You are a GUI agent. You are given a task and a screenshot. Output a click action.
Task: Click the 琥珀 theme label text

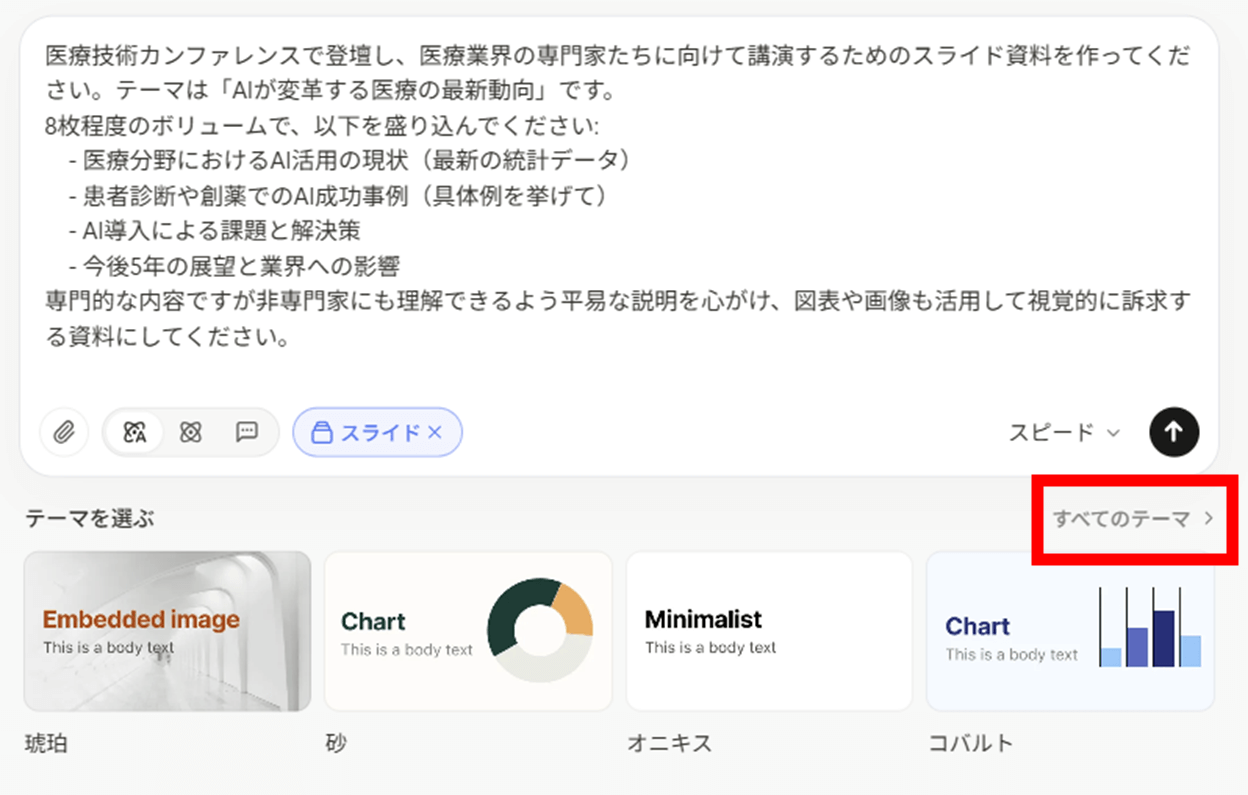pos(46,744)
